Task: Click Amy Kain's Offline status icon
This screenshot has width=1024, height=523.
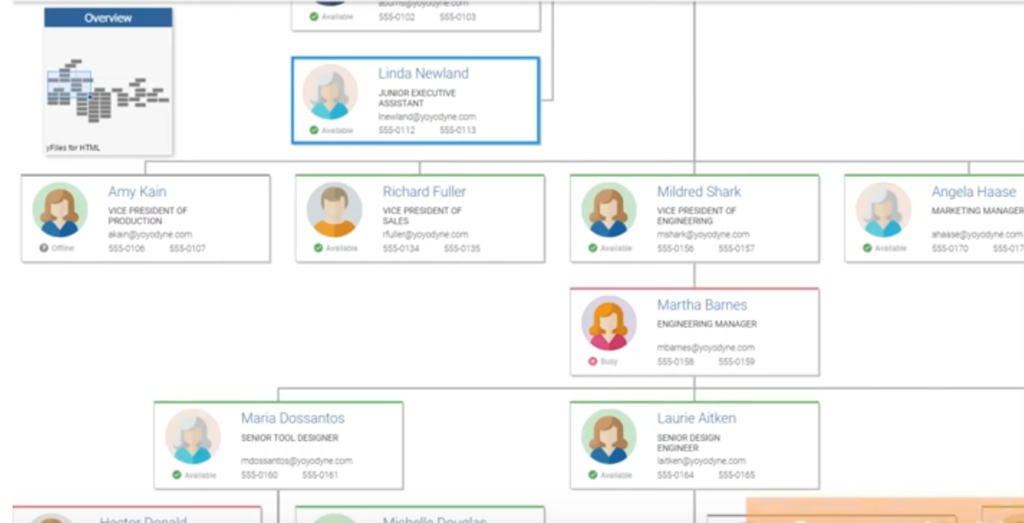Action: (44, 248)
